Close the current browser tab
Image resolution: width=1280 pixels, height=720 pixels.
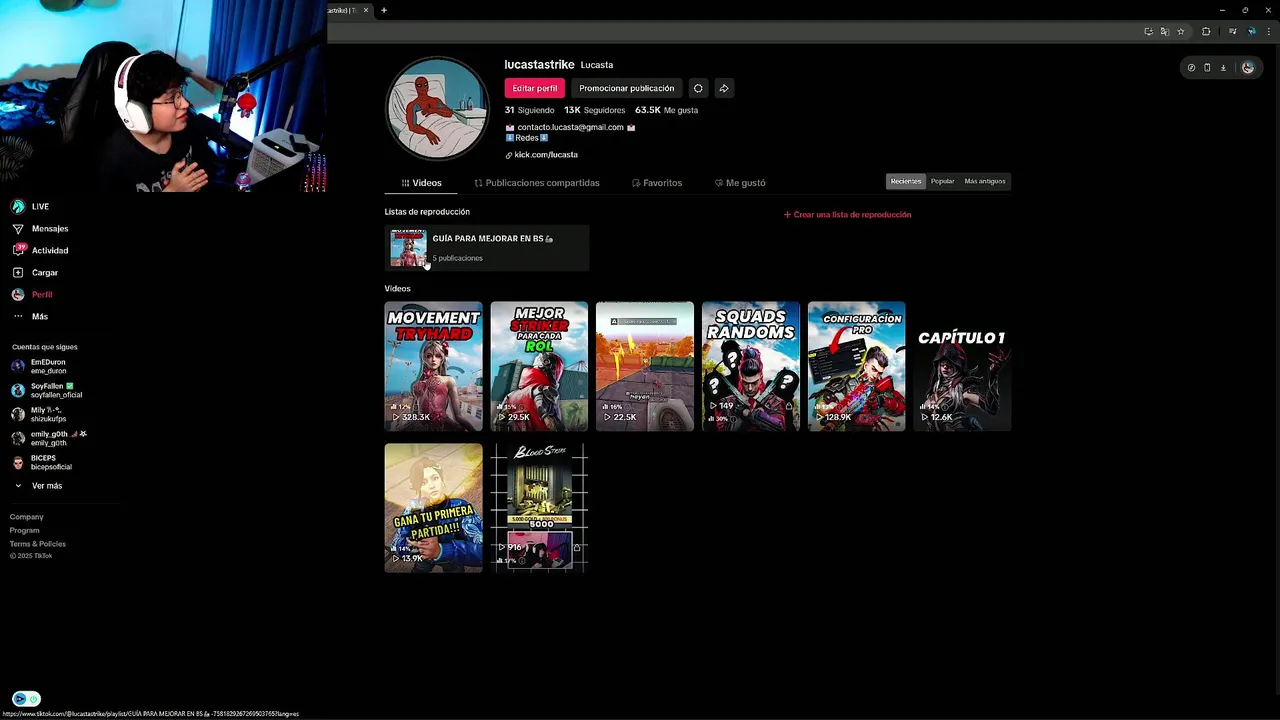366,10
